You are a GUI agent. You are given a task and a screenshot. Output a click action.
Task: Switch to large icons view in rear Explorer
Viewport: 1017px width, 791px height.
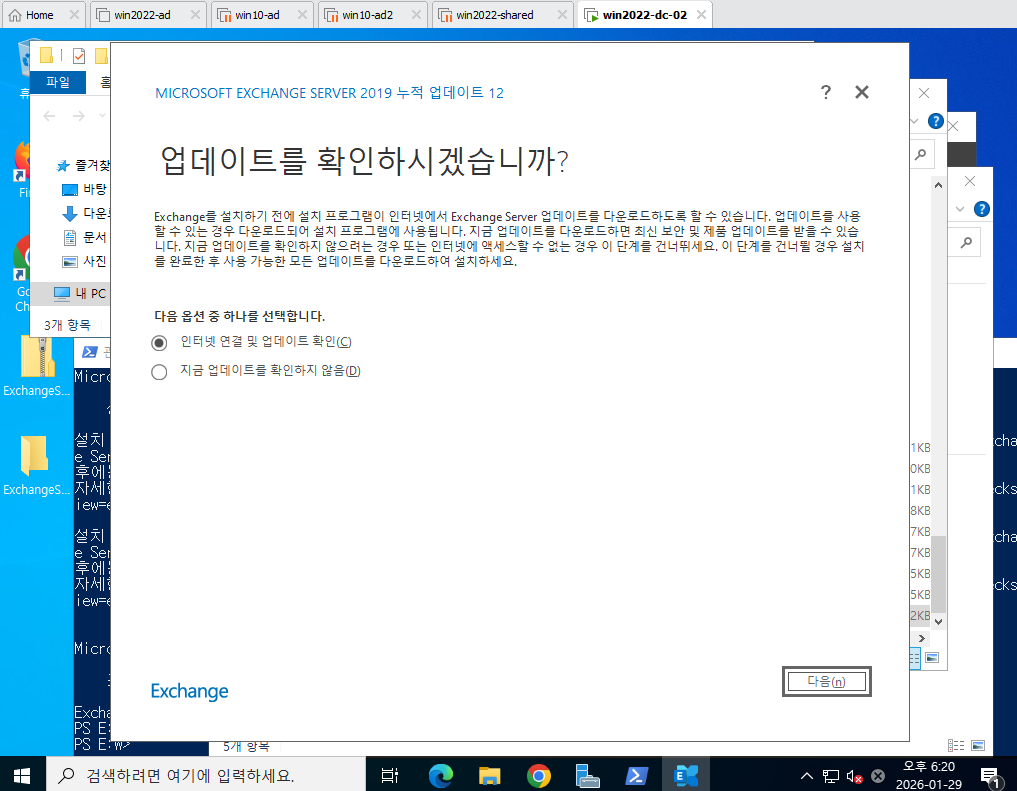932,657
